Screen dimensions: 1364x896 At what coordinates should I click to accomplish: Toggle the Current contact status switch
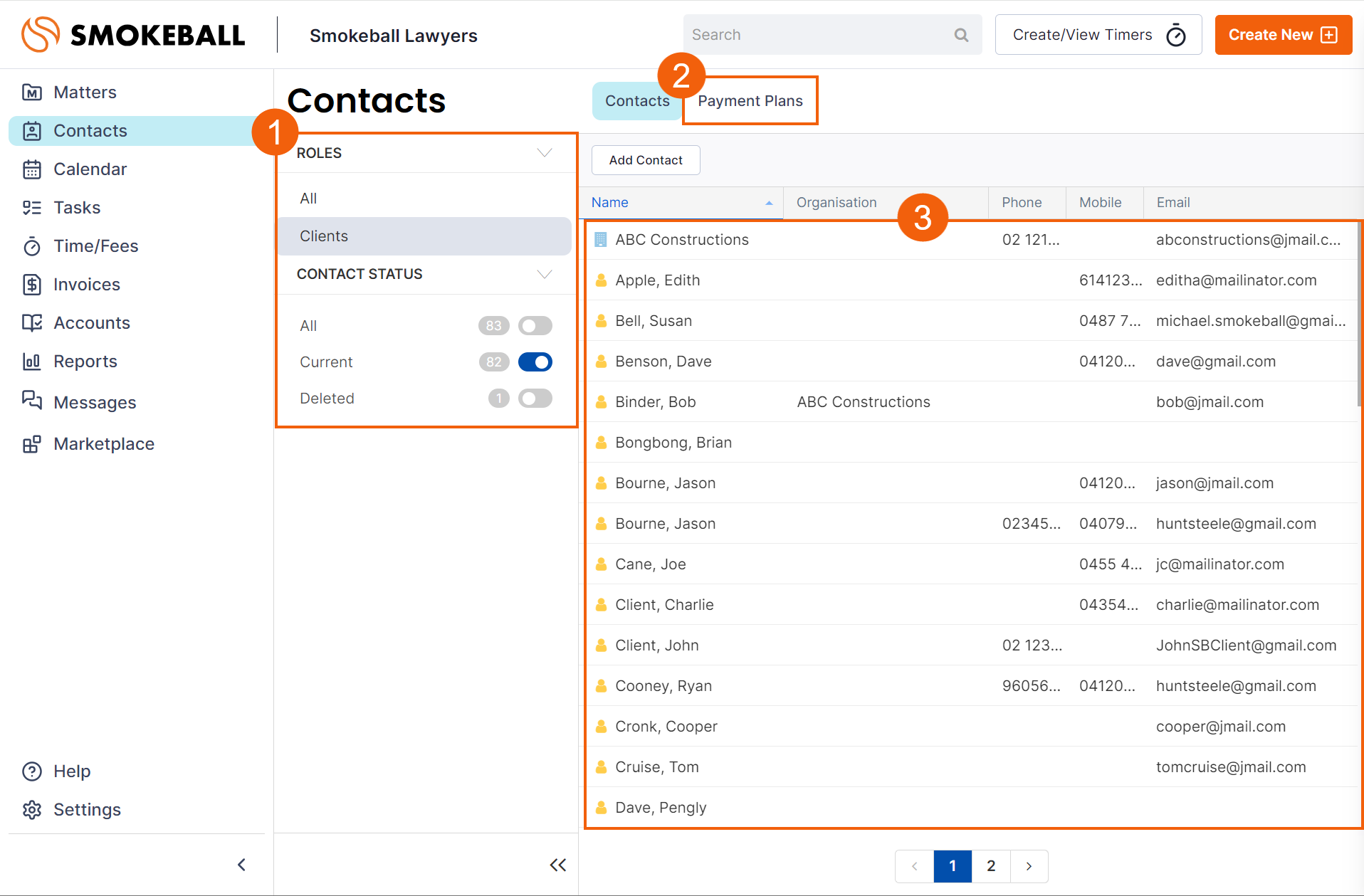[x=535, y=362]
